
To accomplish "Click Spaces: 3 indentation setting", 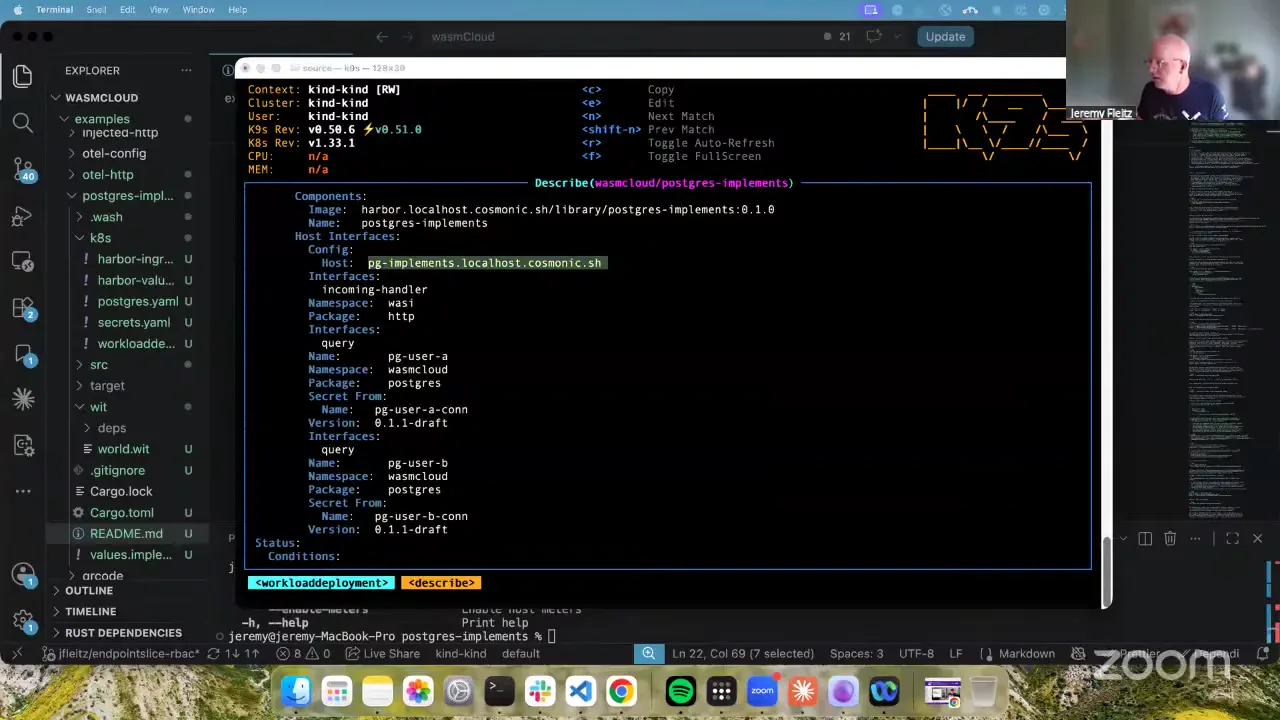I will [857, 654].
